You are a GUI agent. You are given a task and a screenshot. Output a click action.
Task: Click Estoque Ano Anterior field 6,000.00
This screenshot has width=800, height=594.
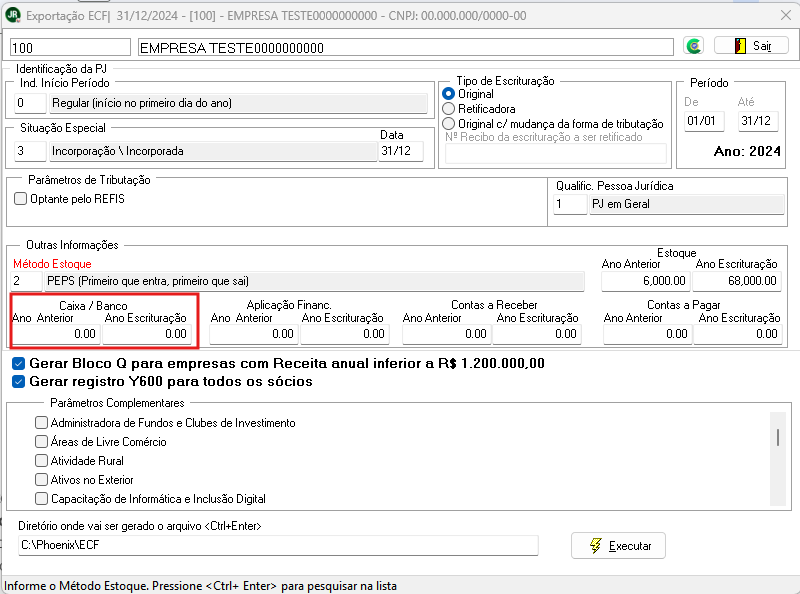(x=645, y=281)
